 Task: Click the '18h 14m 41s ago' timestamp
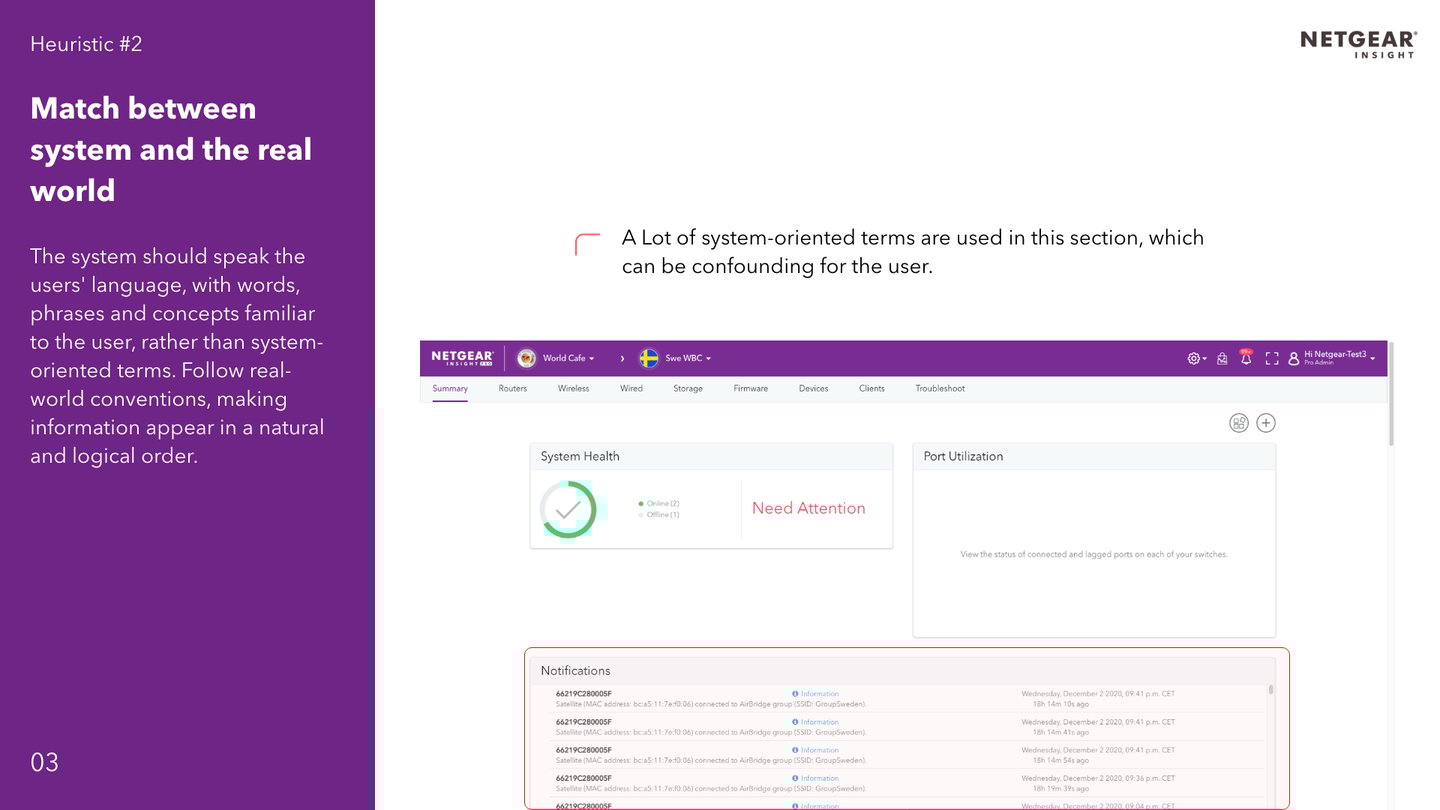click(1061, 732)
